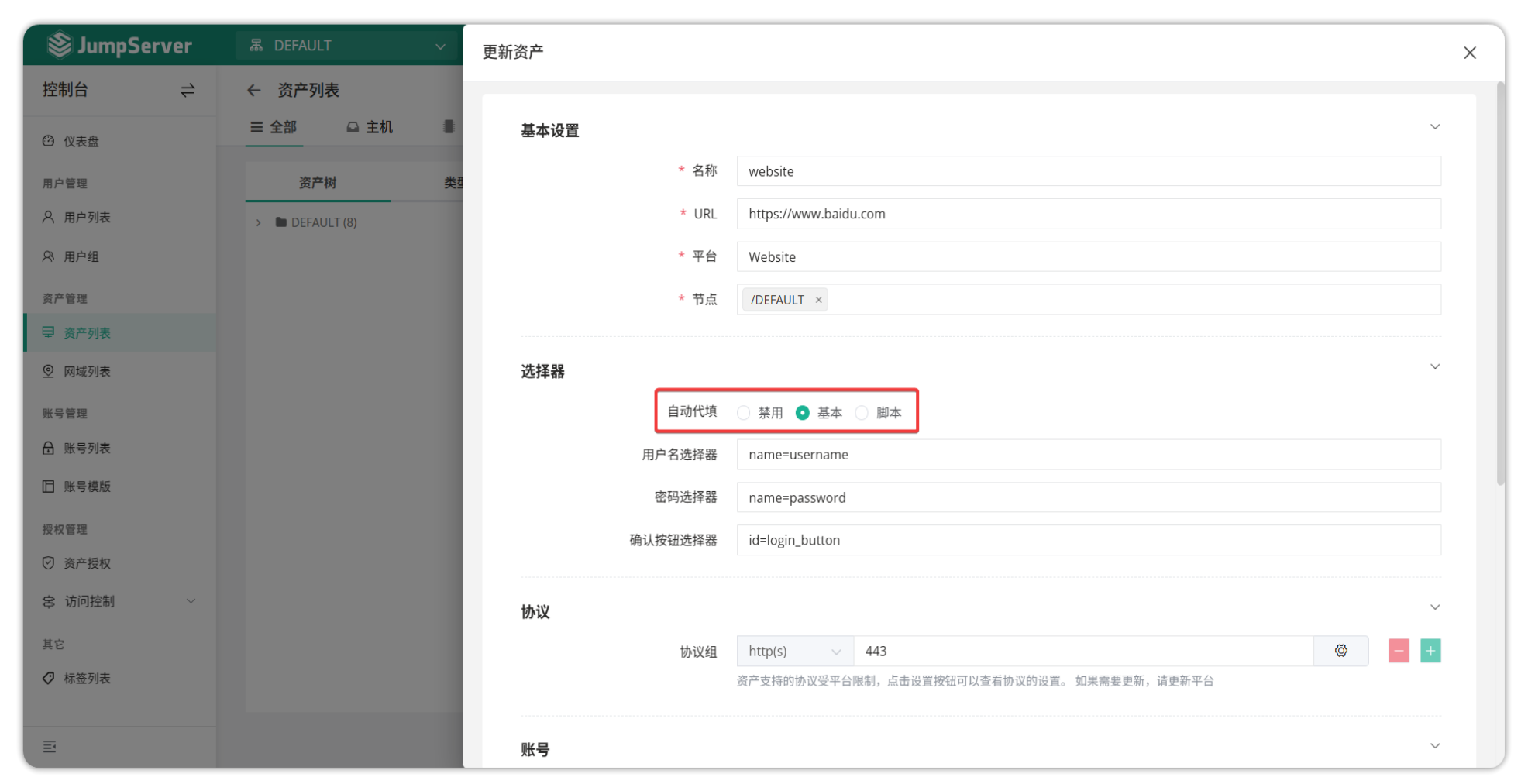Click the JumpServer logo icon

click(60, 45)
